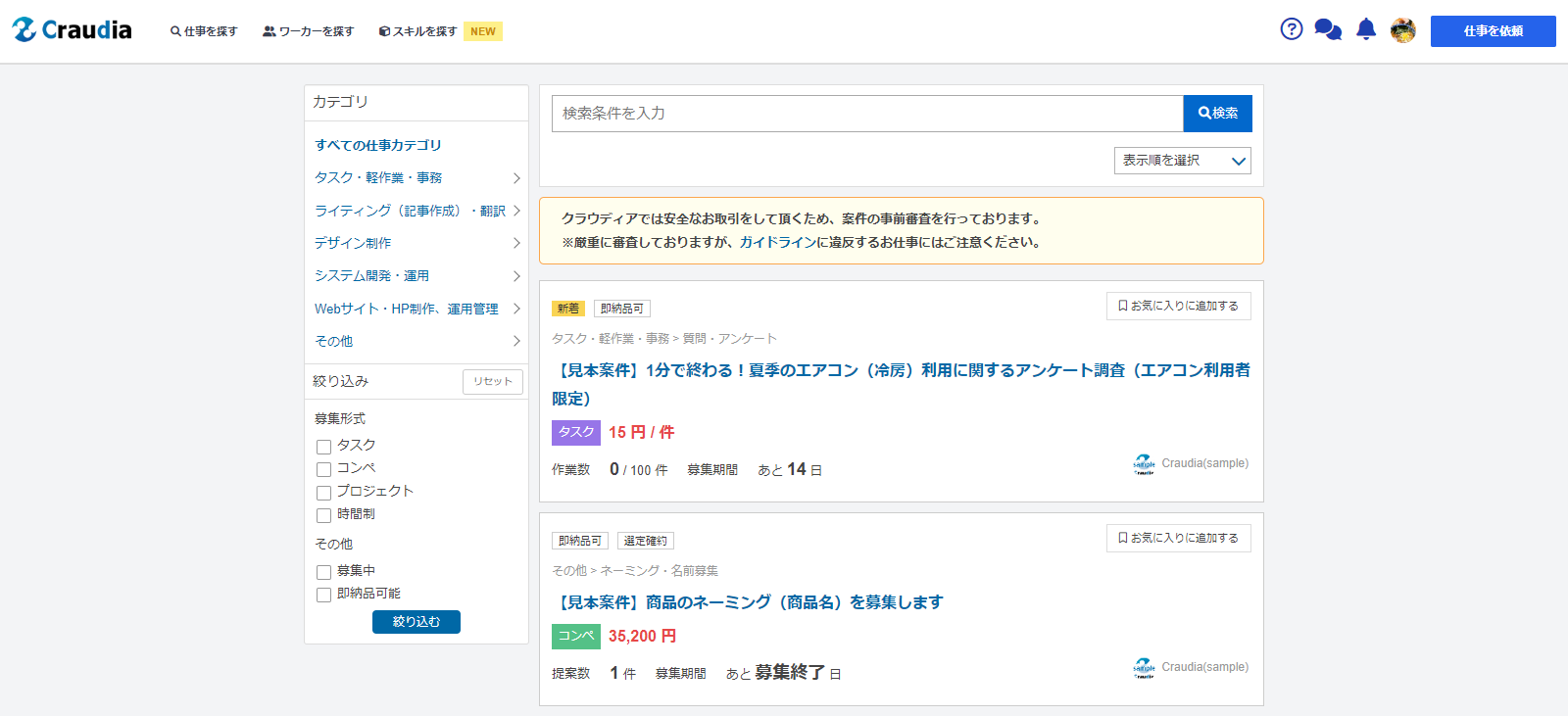The height and width of the screenshot is (716, 1568).
Task: Click the 検索条件を入力 search field
Action: (867, 114)
